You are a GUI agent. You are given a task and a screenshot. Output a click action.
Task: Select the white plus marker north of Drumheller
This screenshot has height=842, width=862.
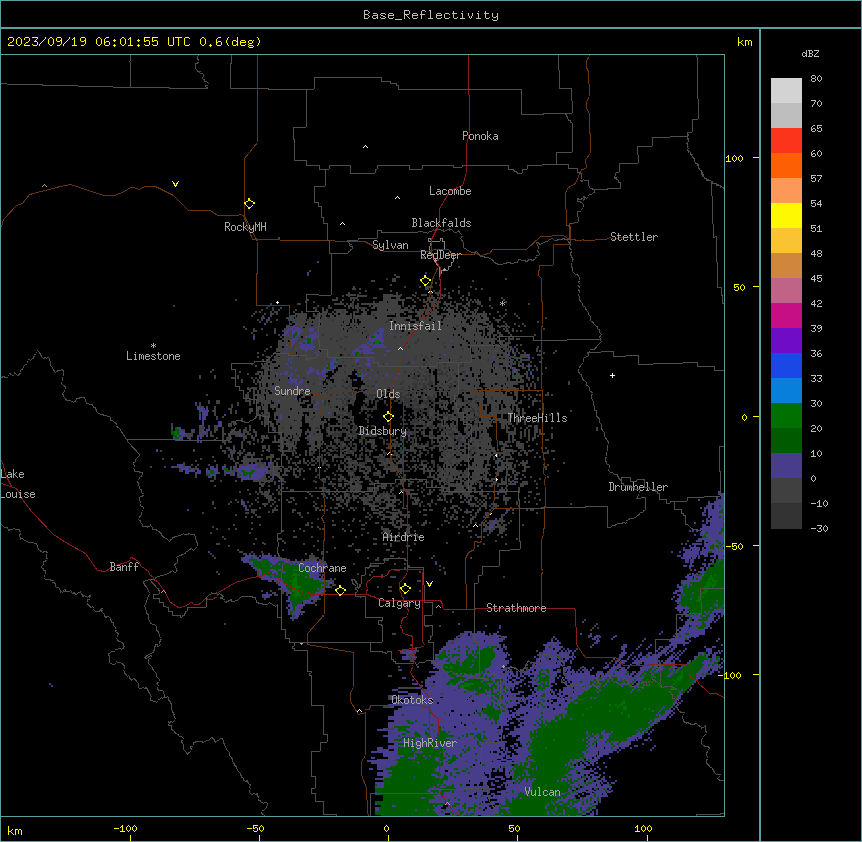click(x=612, y=375)
